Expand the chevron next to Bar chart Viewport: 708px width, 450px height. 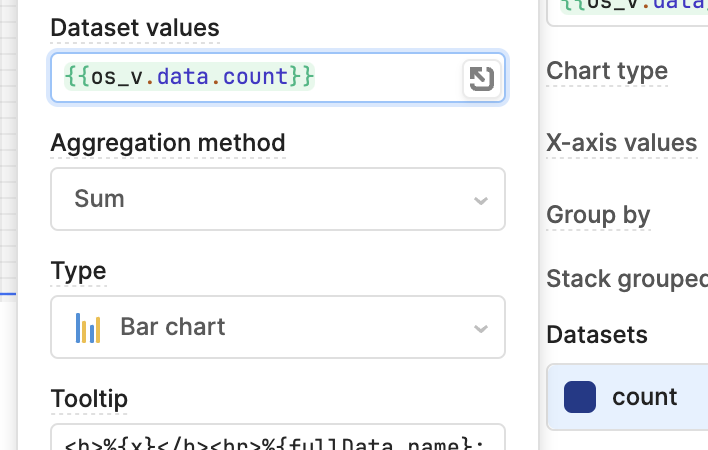tap(481, 328)
